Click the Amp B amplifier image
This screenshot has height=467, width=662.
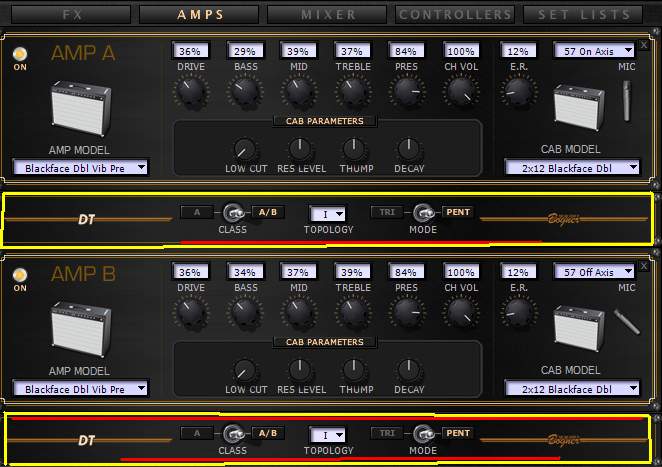coord(81,330)
